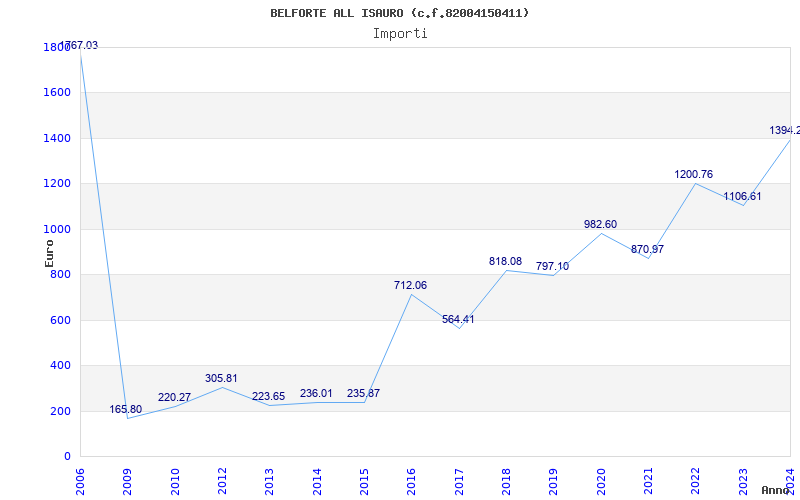Screen dimensions: 800x500
Task: Click the y-axis value 400
Action: 60,366
